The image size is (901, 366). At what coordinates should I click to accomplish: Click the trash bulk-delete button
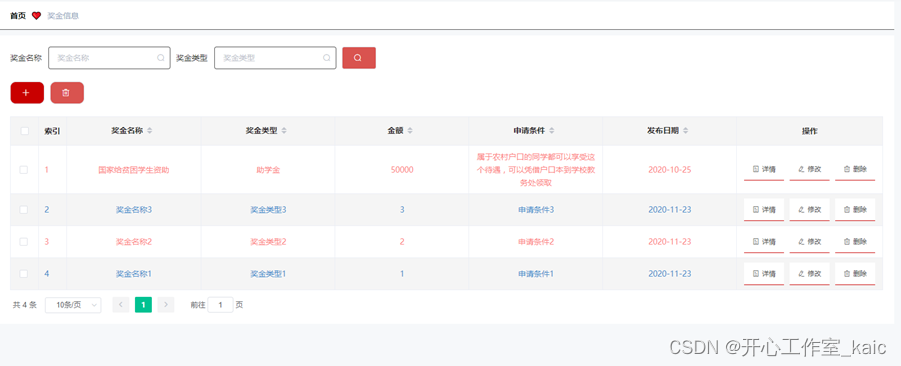point(67,93)
